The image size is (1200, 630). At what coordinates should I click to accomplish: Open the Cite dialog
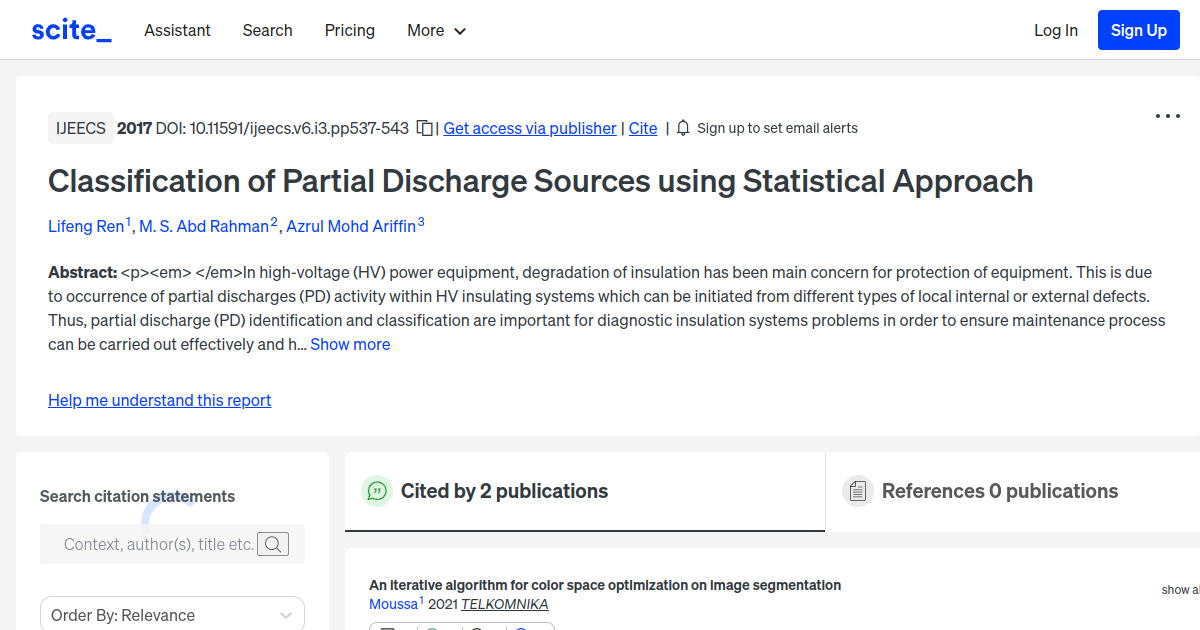(x=643, y=128)
